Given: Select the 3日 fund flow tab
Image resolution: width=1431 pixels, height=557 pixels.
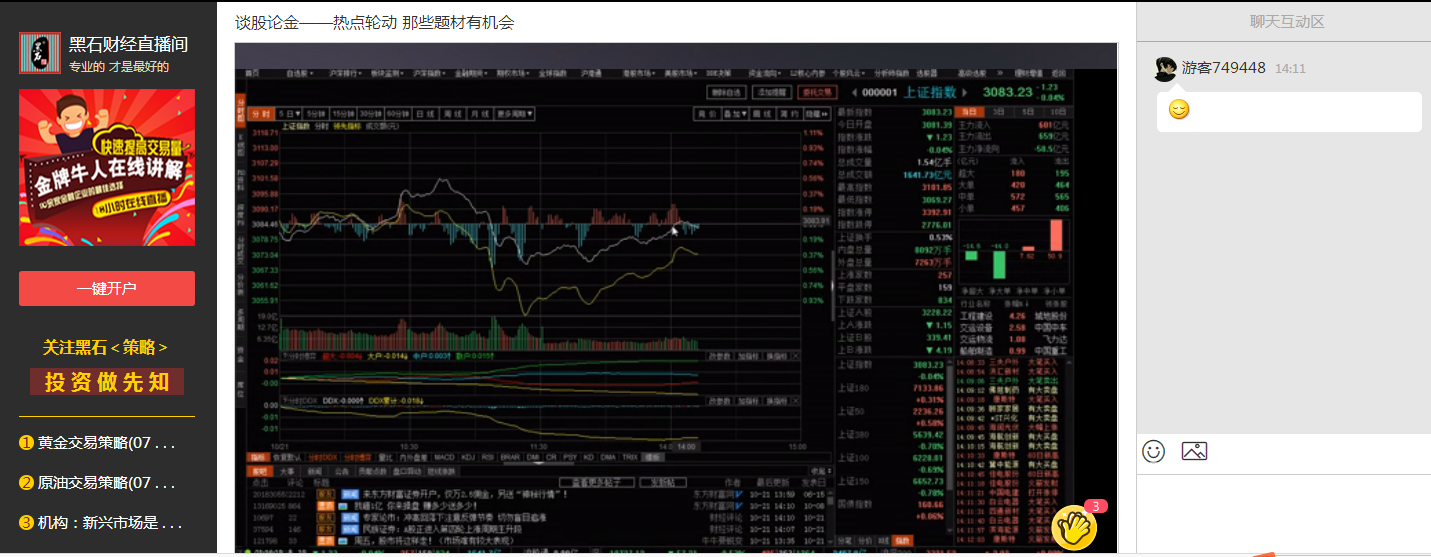Looking at the screenshot, I should click(999, 112).
